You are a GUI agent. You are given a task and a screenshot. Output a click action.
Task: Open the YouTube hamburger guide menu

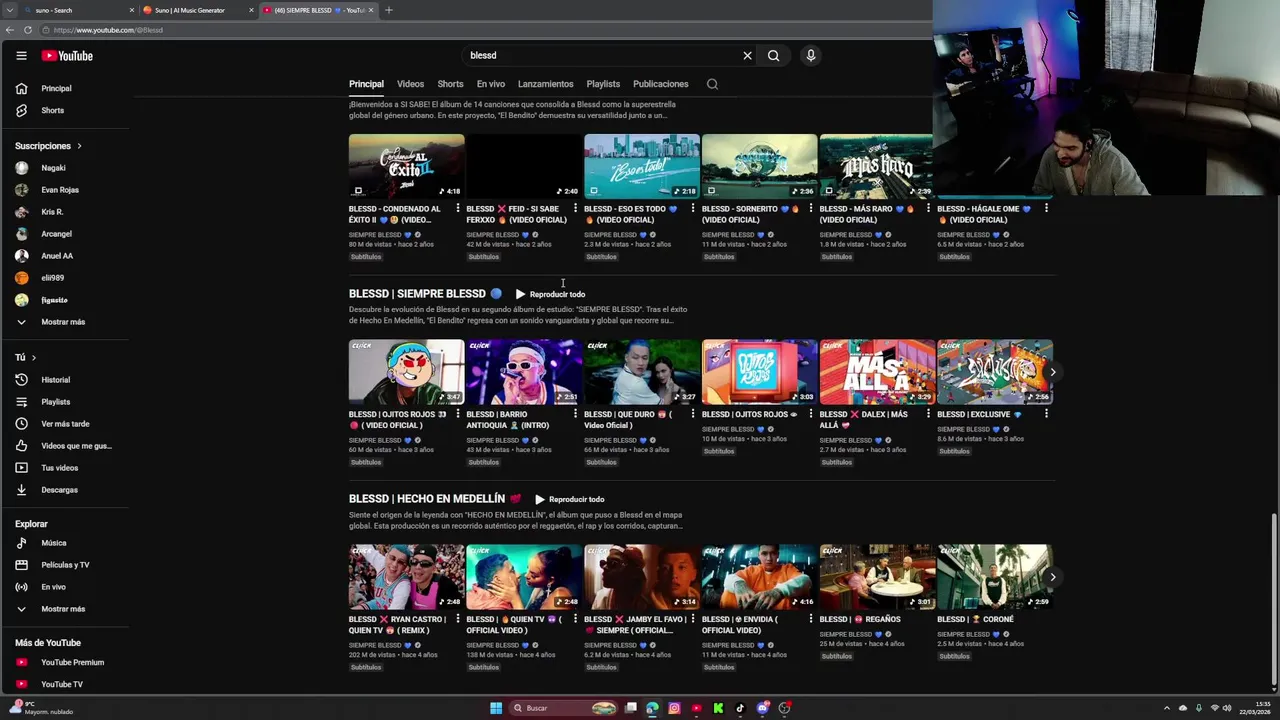[21, 56]
